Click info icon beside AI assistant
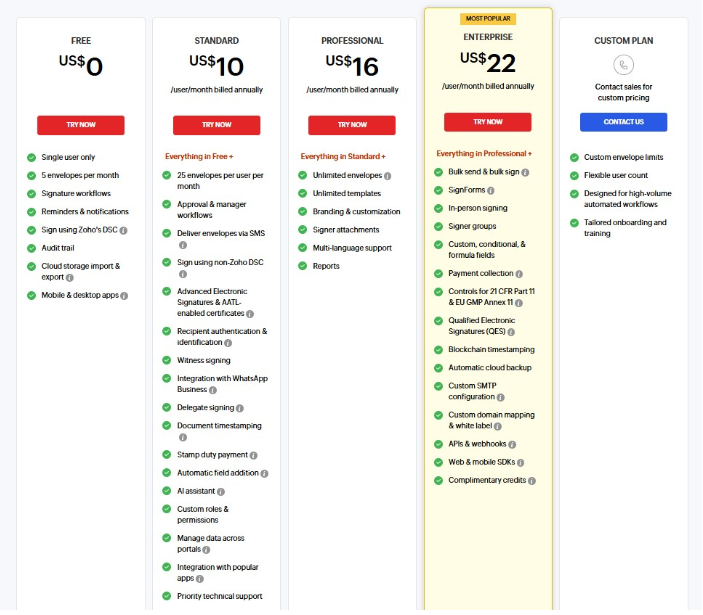The height and width of the screenshot is (615, 703). (x=221, y=492)
